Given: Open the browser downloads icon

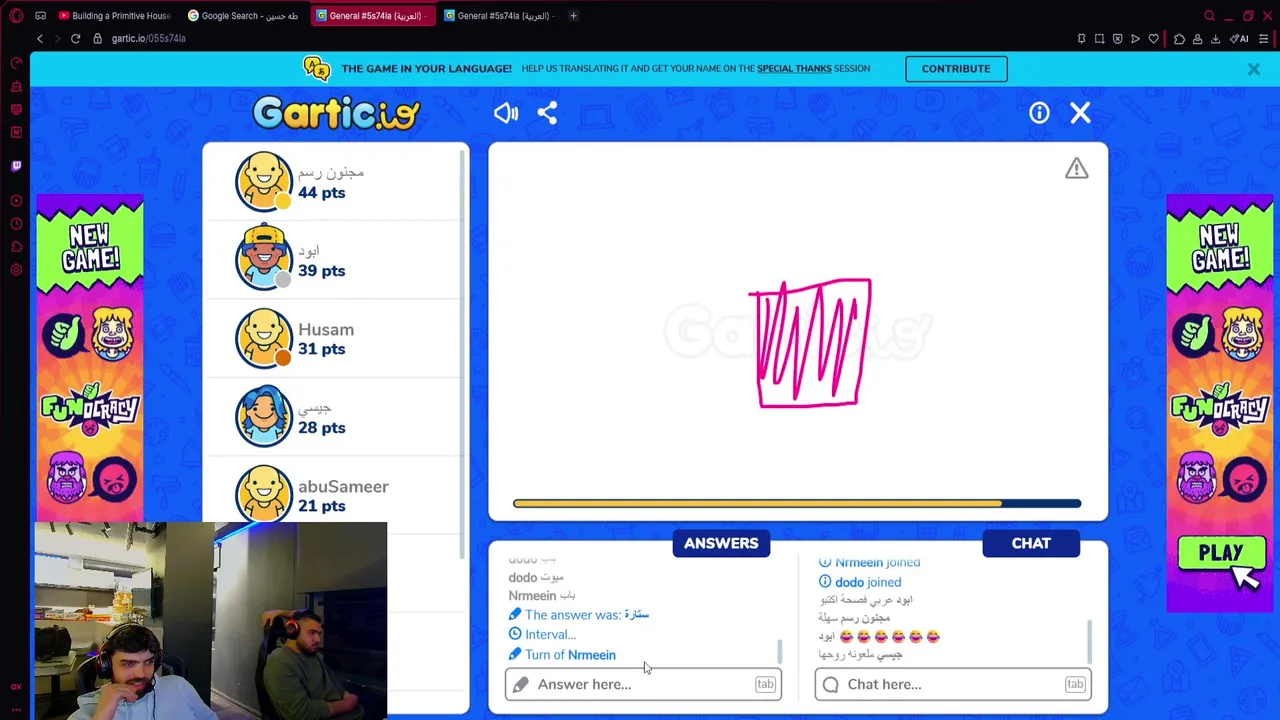Looking at the screenshot, I should click(x=1215, y=39).
